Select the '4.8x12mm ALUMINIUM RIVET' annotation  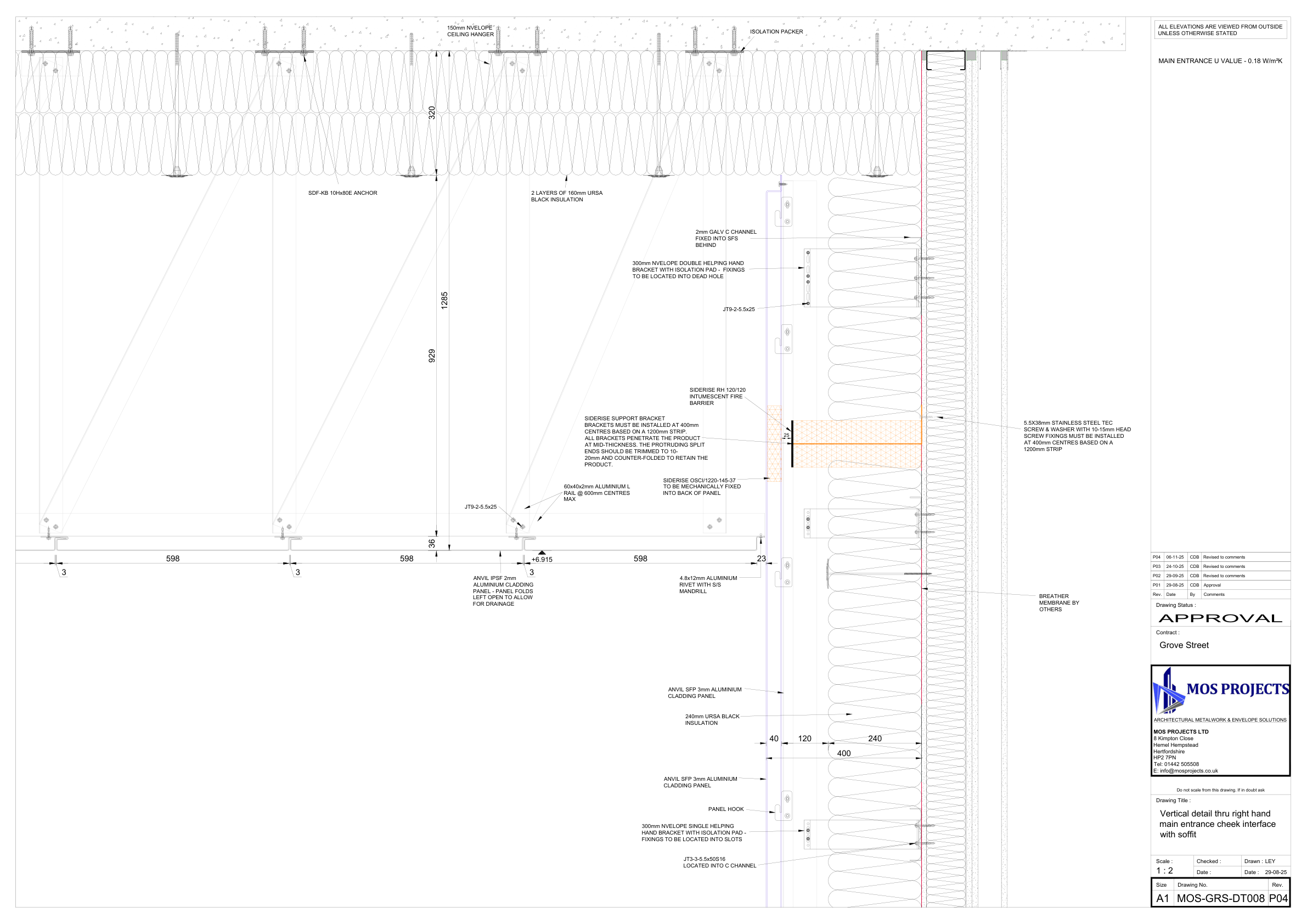tap(708, 585)
